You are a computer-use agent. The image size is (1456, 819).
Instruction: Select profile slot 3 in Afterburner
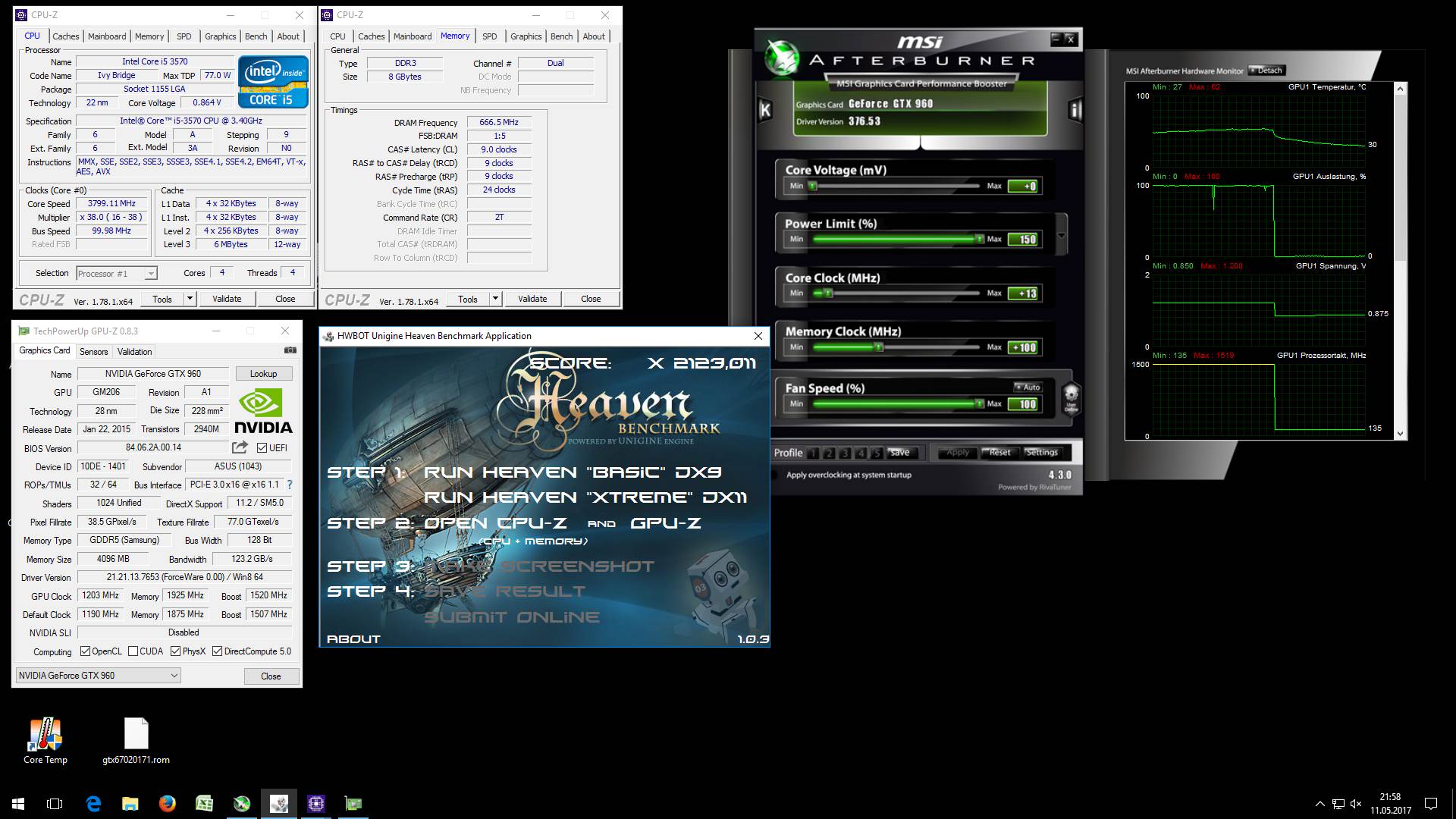845,453
